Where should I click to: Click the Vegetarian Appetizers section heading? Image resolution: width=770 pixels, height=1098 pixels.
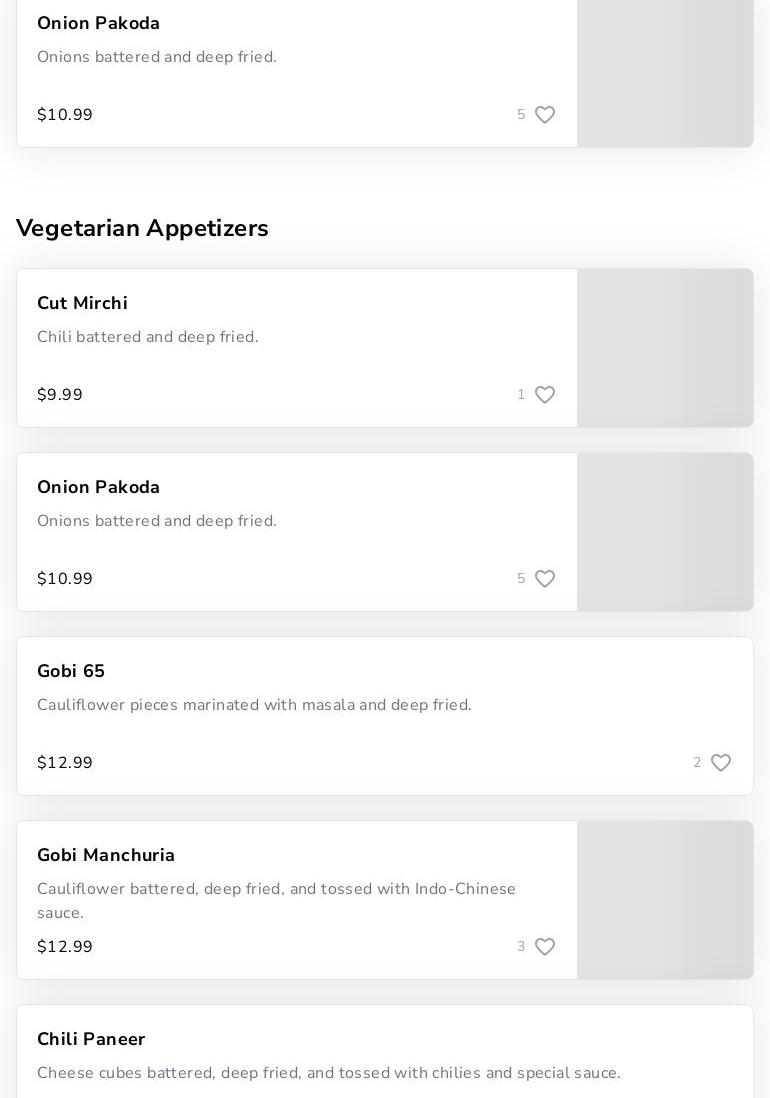click(x=142, y=228)
